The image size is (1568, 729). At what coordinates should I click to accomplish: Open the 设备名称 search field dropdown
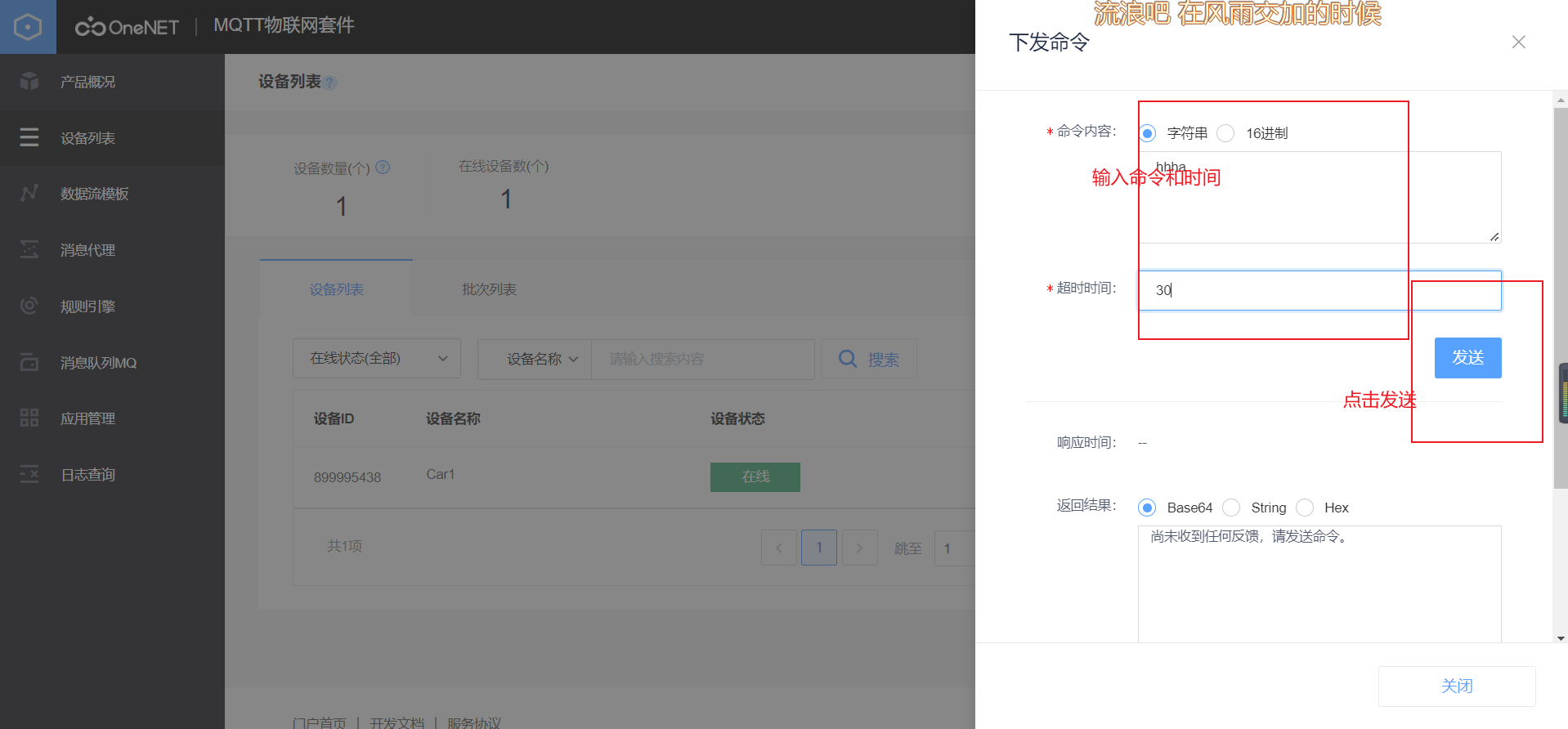pos(535,359)
